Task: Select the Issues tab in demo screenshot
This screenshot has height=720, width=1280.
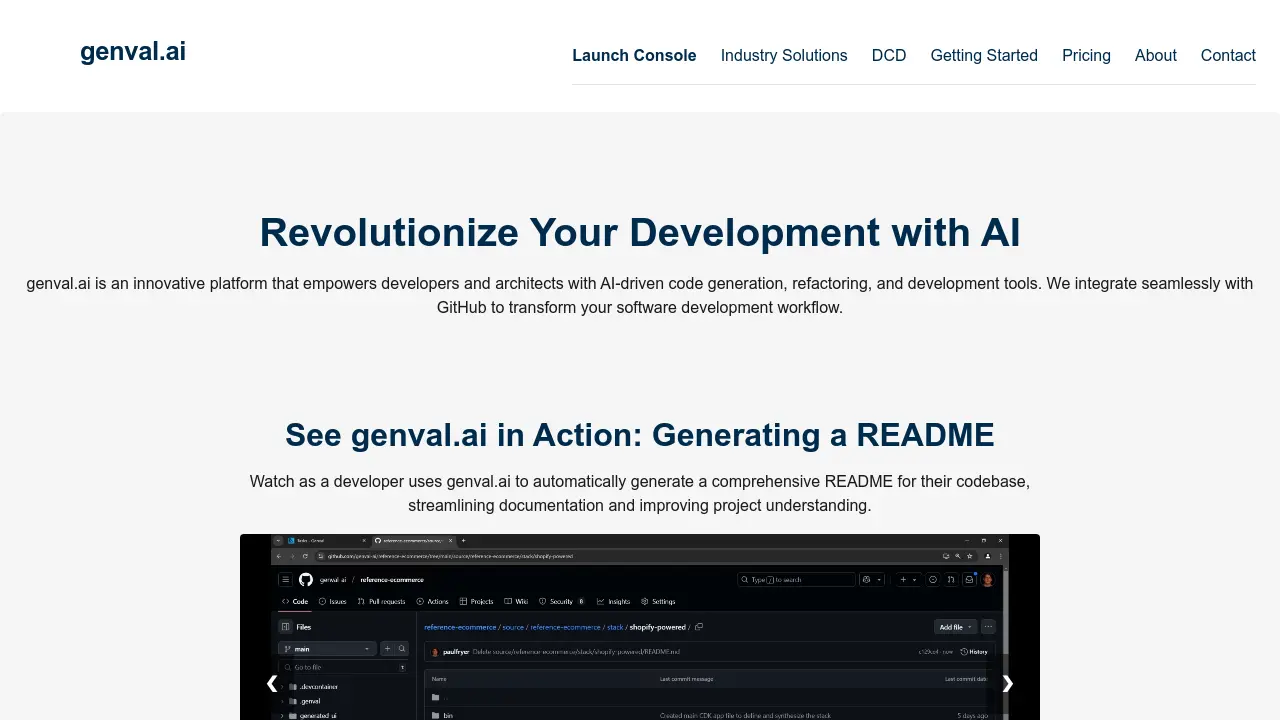Action: point(332,602)
